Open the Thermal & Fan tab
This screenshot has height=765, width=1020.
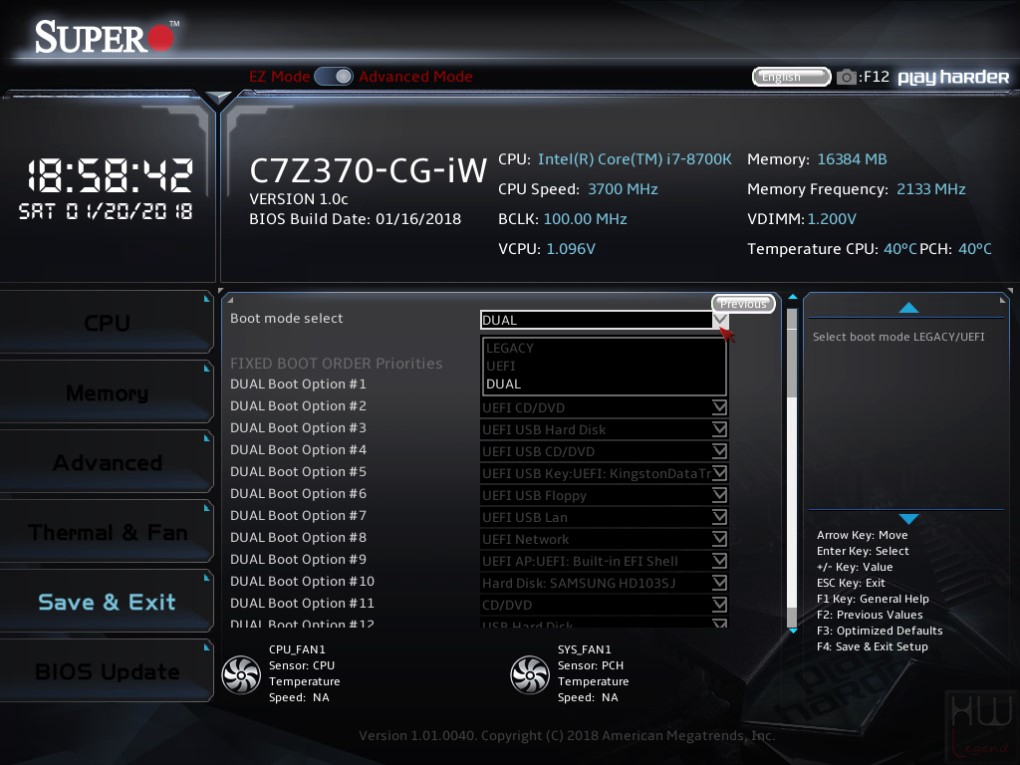click(107, 532)
